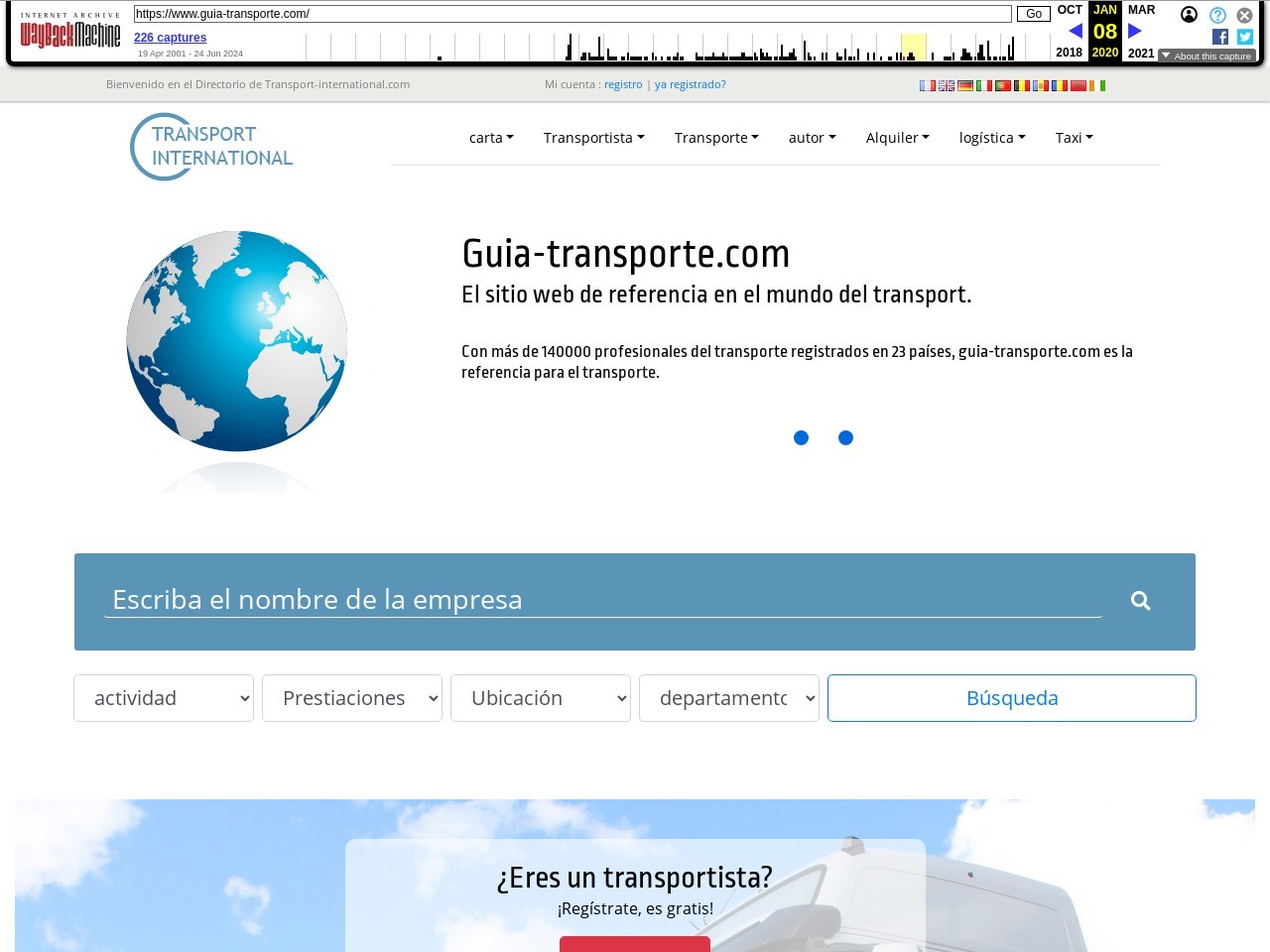Open the Ubicación dropdown
The height and width of the screenshot is (952, 1270).
coord(541,698)
